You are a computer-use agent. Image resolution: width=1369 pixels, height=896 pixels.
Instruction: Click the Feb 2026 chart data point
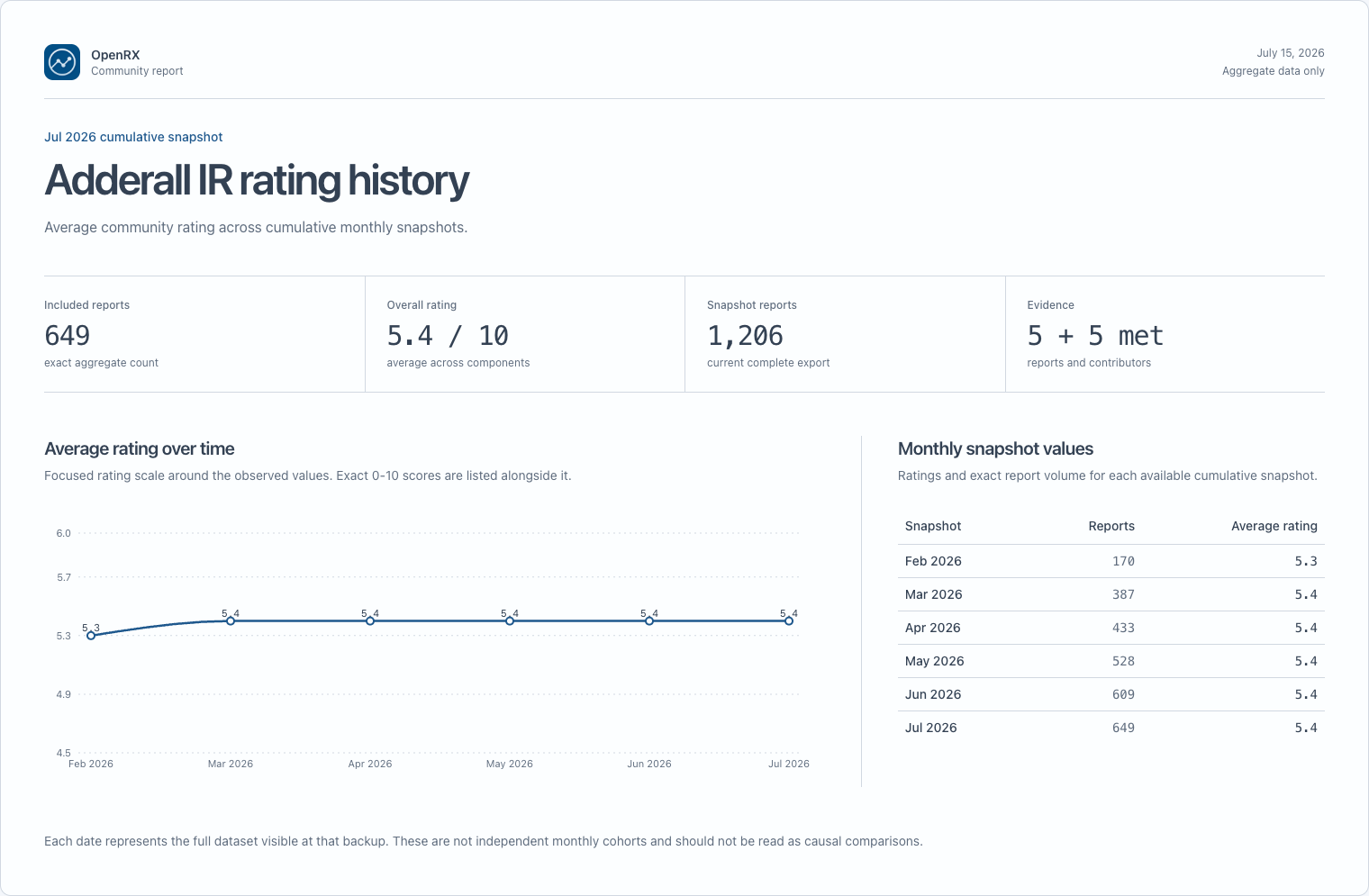point(91,636)
